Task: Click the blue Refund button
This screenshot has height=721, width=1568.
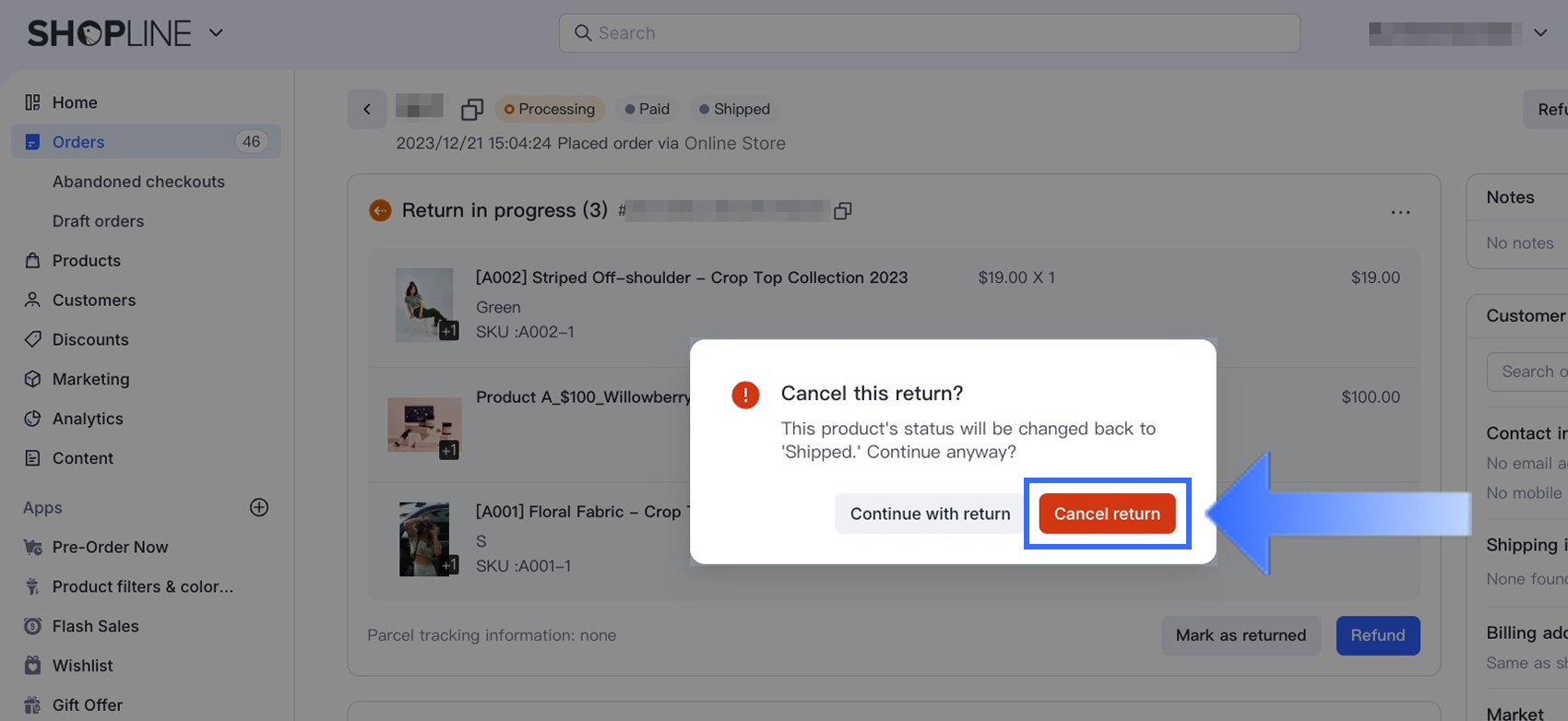Action: (x=1377, y=635)
